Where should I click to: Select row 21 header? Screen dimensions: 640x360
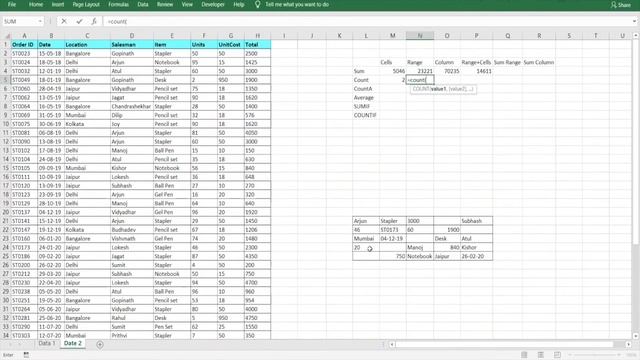coord(6,221)
